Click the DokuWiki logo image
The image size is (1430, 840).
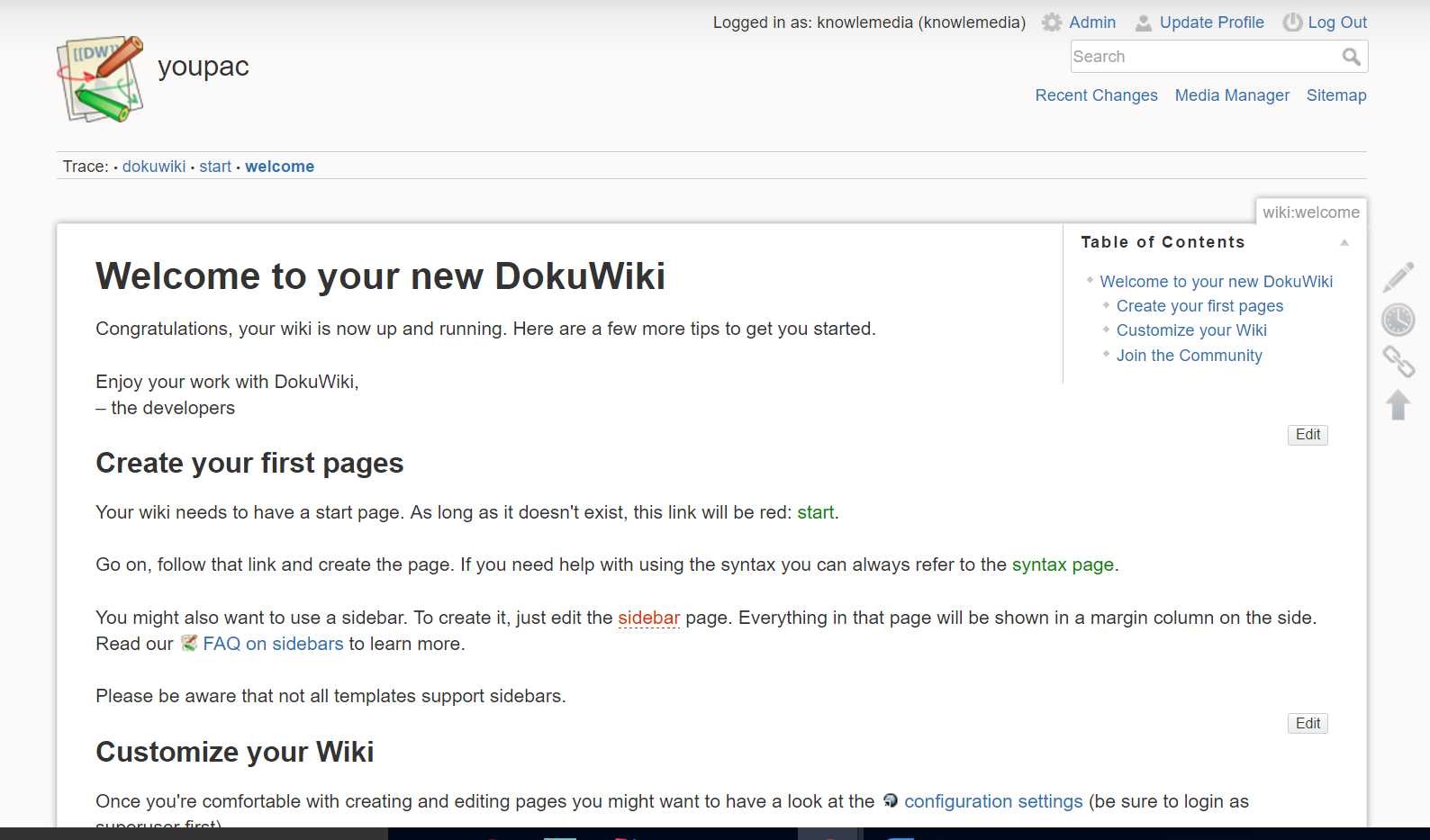click(100, 79)
